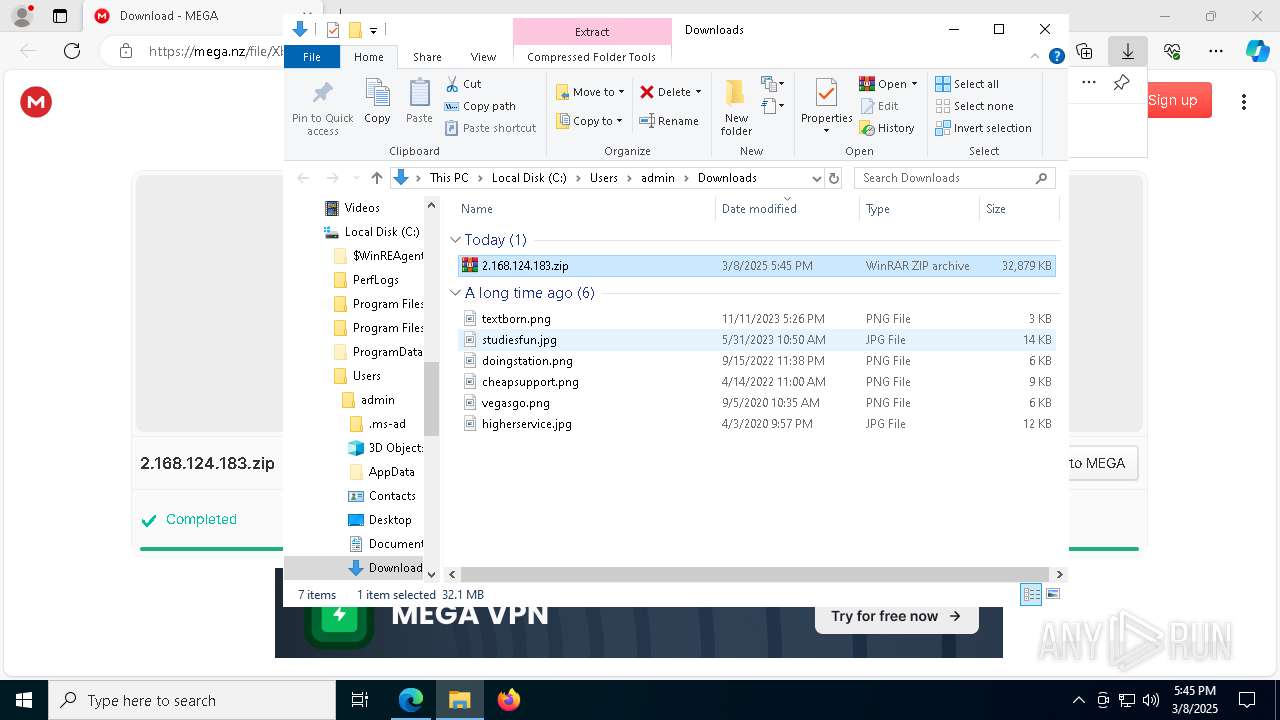The width and height of the screenshot is (1280, 720).
Task: Click Select all
Action: (967, 84)
